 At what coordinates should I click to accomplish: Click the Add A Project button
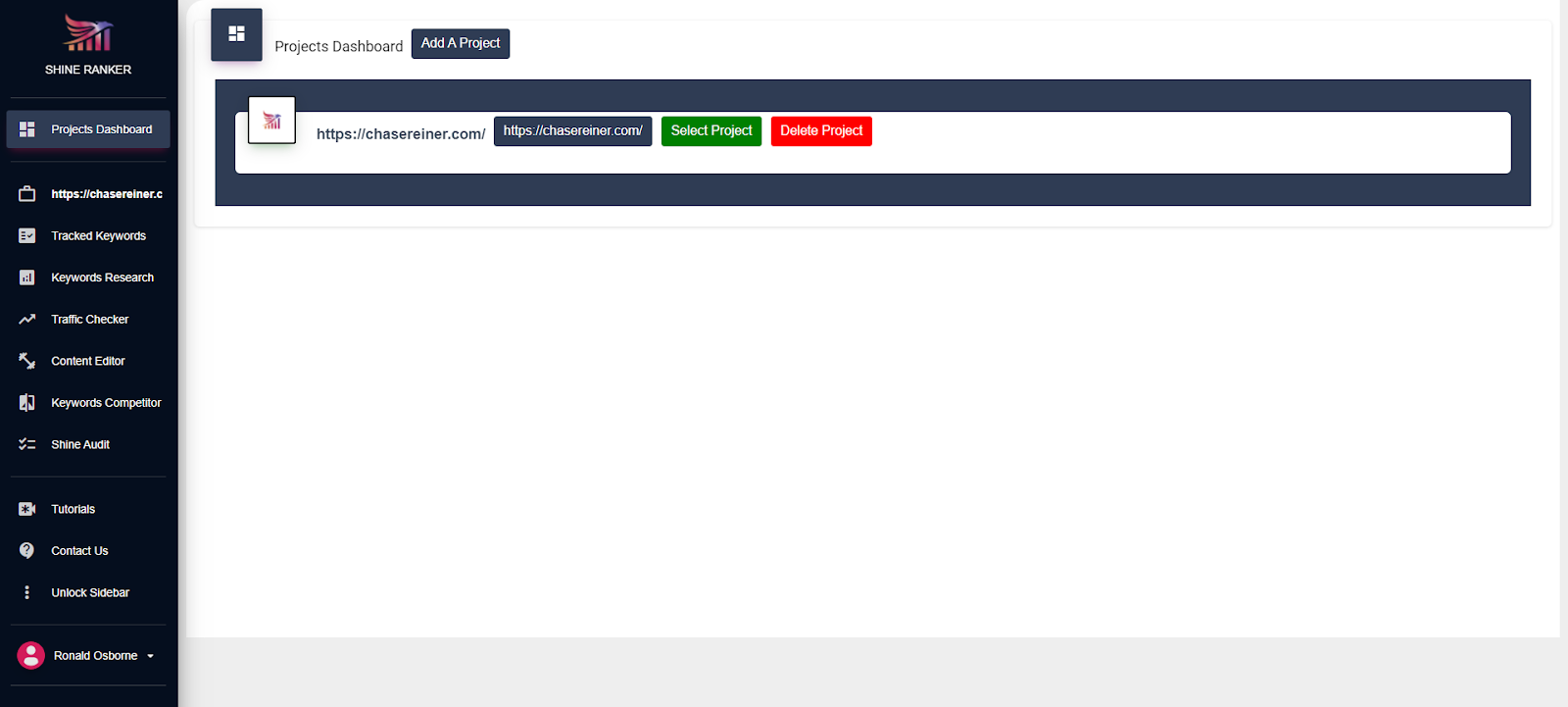click(461, 43)
